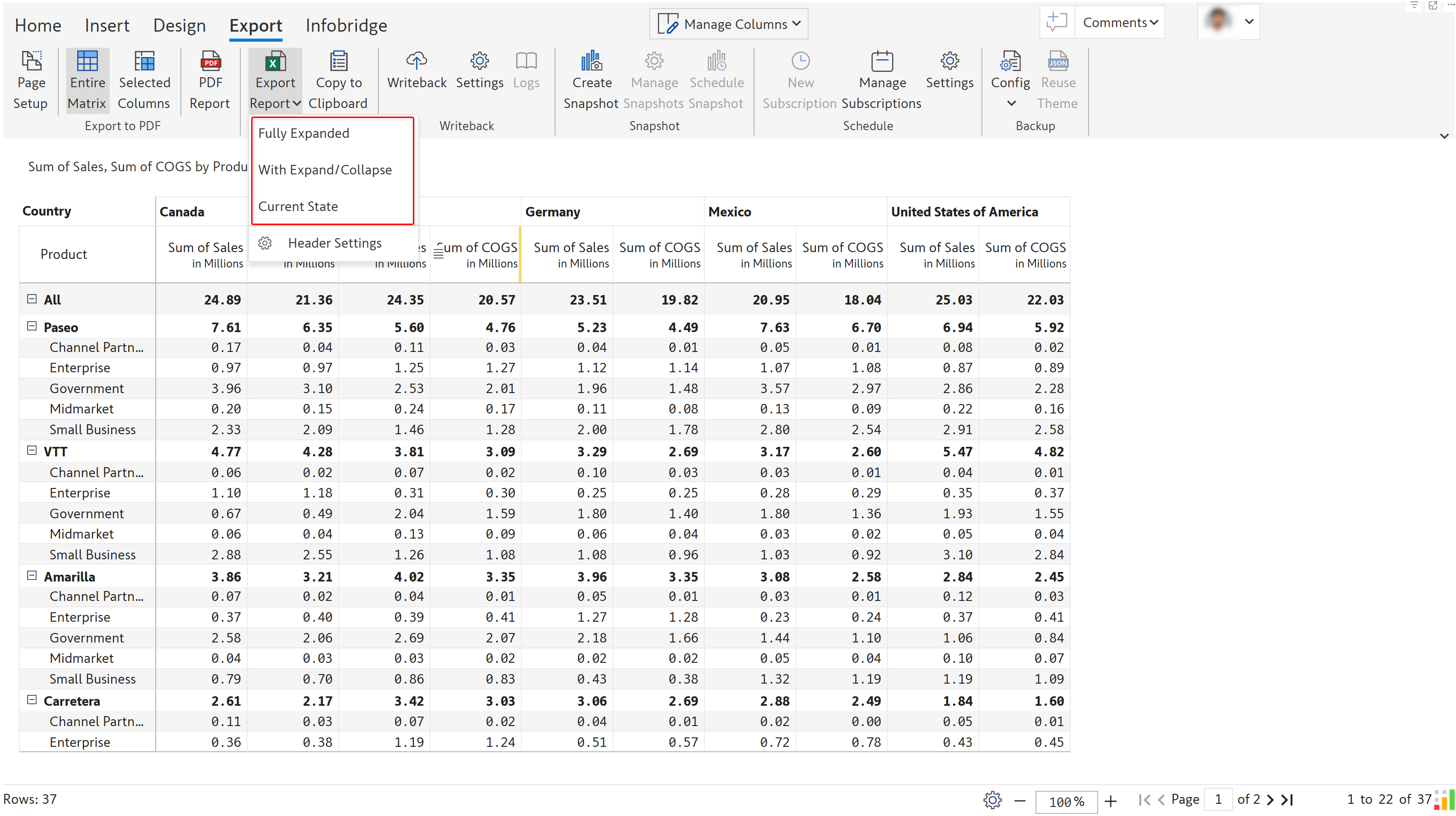Switch to the Infobridge tab
Image resolution: width=1456 pixels, height=816 pixels.
click(346, 25)
